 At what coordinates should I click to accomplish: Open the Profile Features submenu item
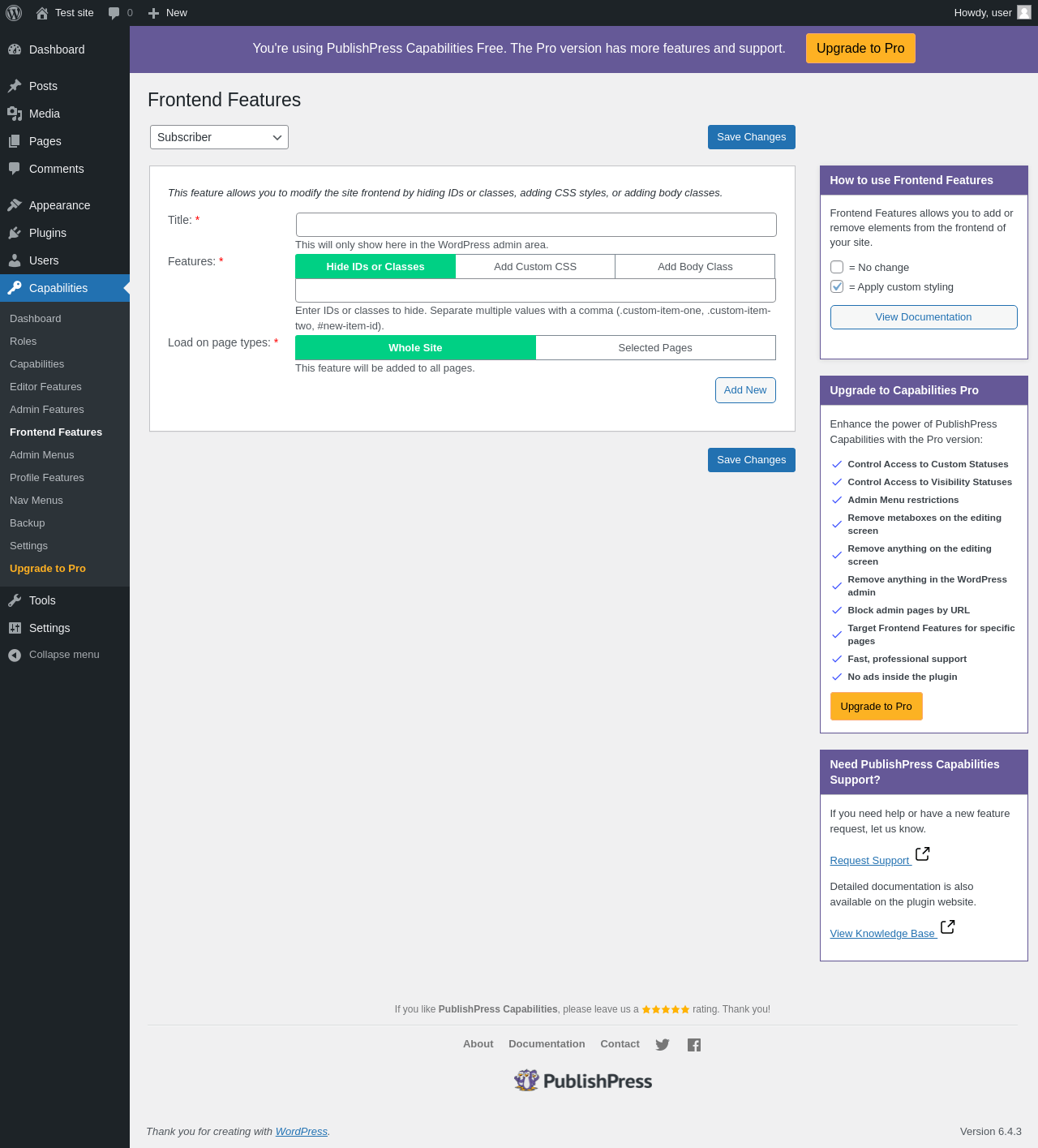pyautogui.click(x=47, y=478)
